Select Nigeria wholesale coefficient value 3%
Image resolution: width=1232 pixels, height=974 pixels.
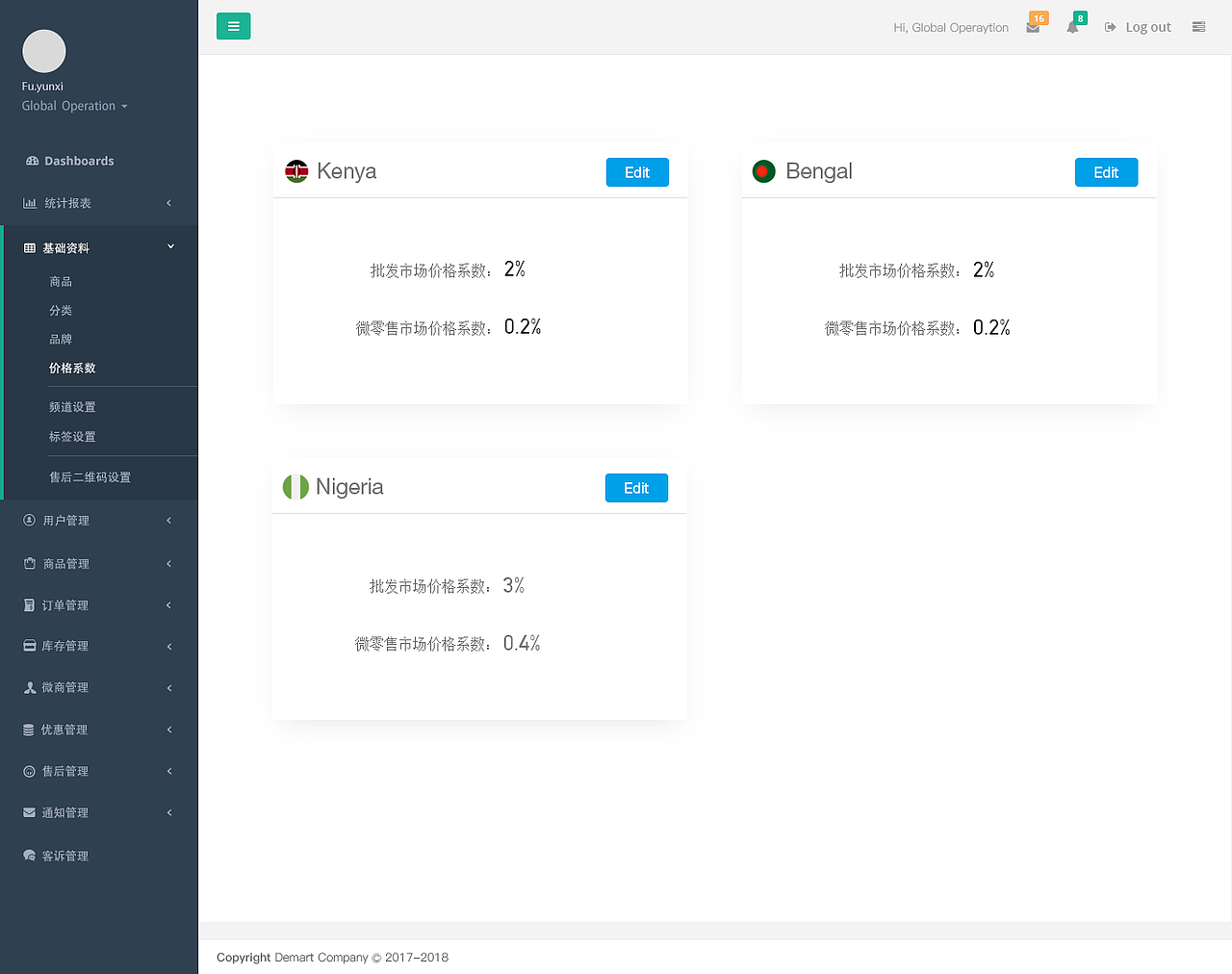pyautogui.click(x=514, y=585)
